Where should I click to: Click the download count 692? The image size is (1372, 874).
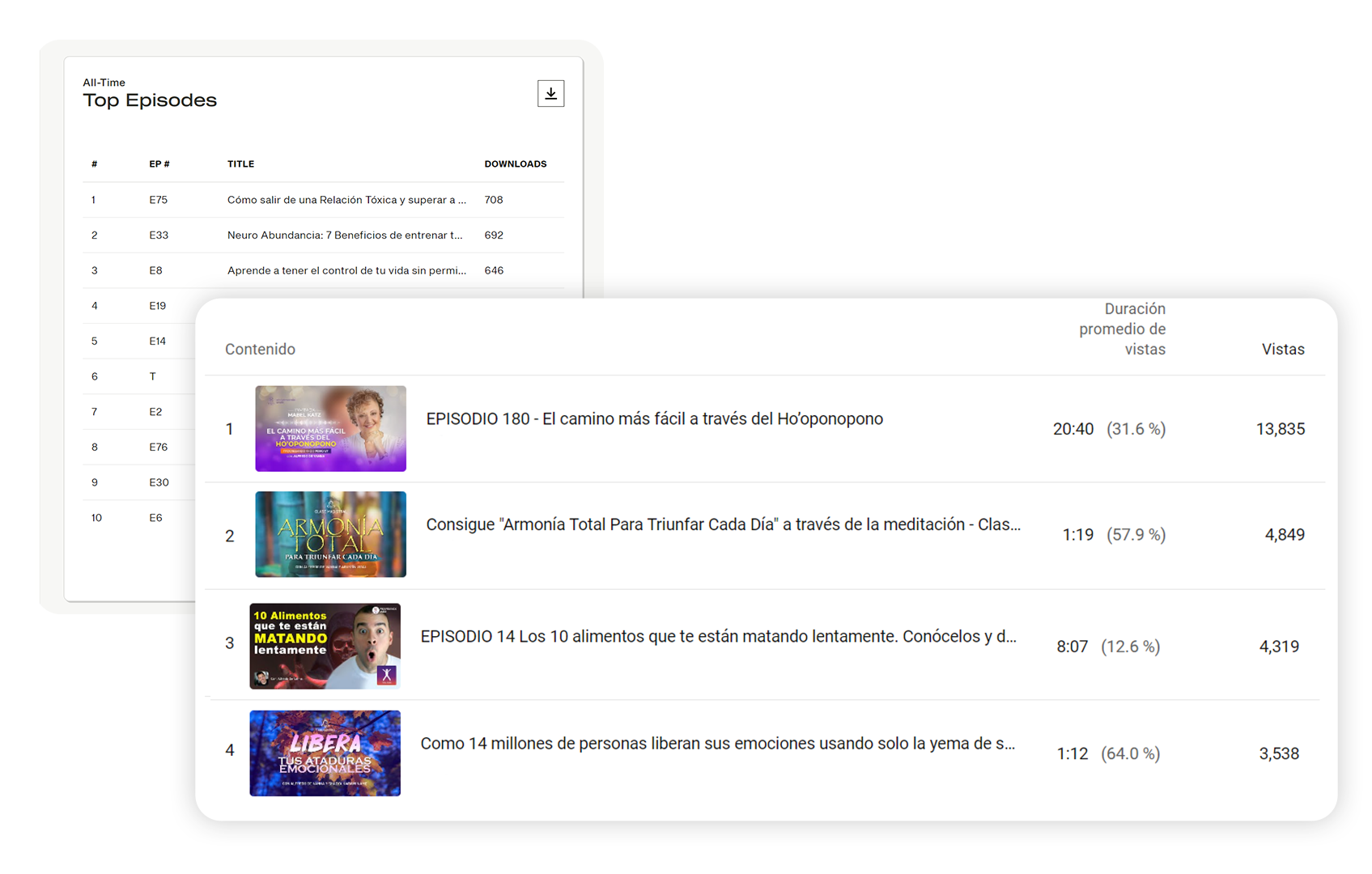(494, 235)
